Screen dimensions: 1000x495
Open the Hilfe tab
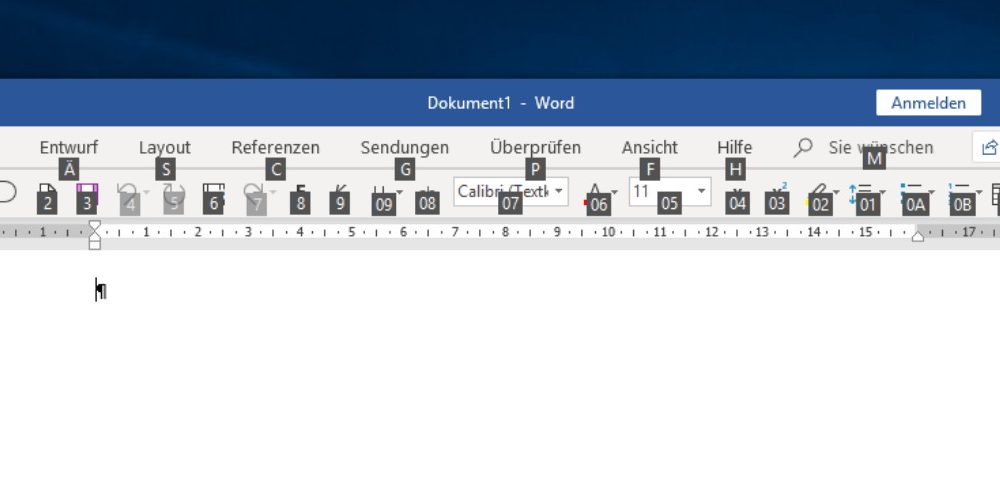point(735,147)
